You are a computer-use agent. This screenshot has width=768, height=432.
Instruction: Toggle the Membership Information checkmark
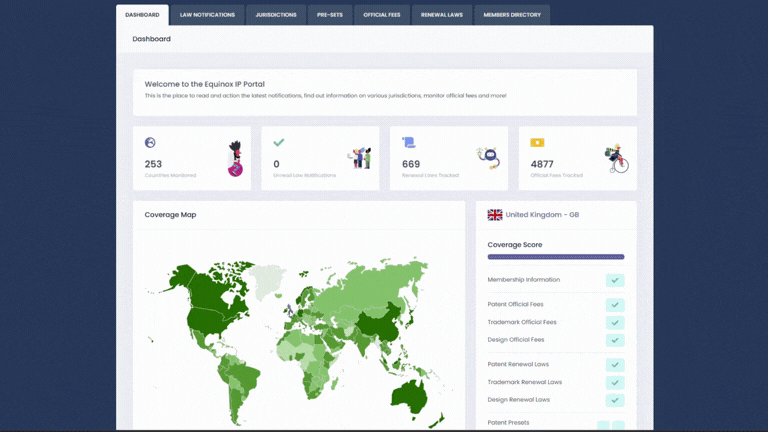pyautogui.click(x=615, y=280)
